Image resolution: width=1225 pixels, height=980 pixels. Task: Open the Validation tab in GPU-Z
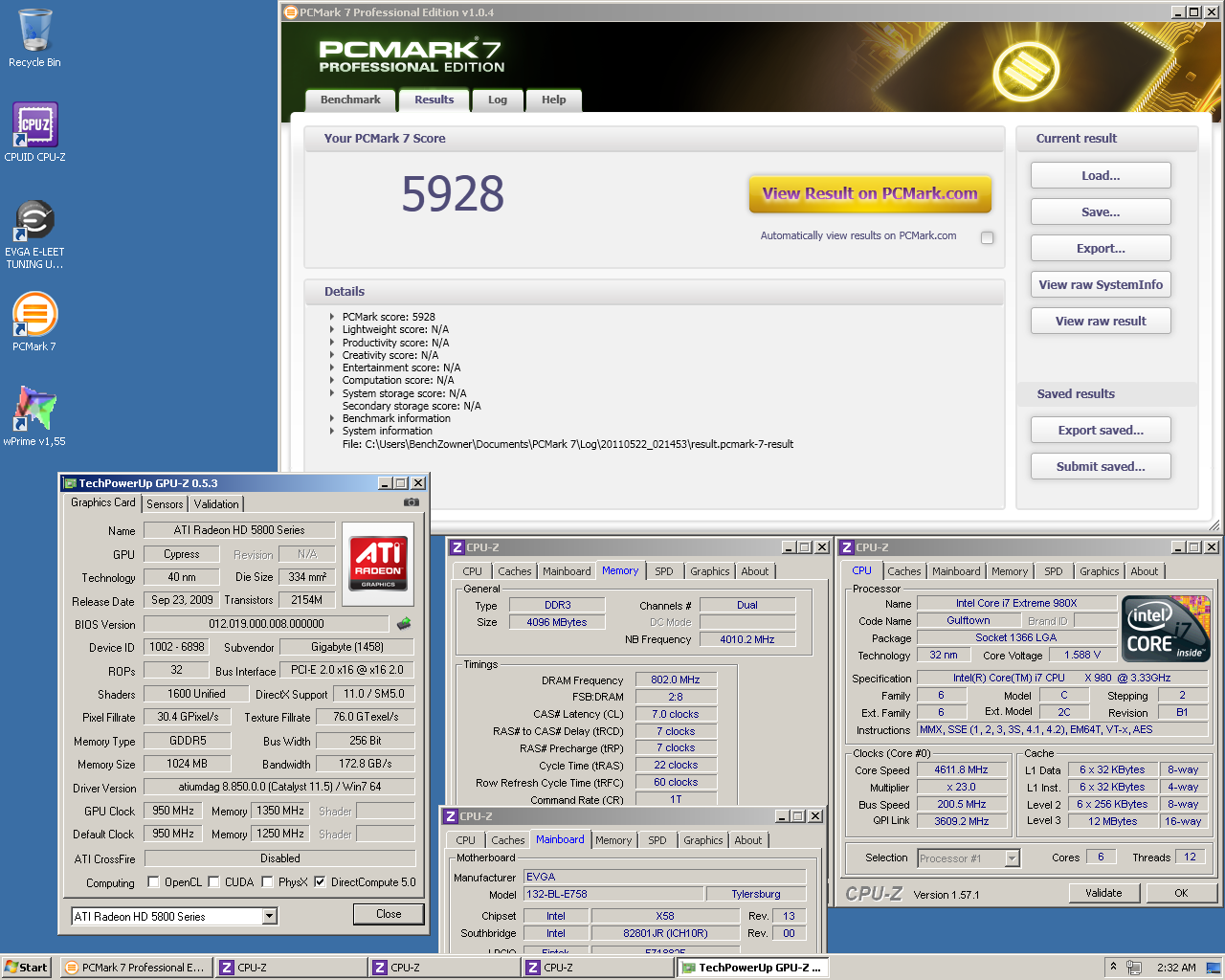216,504
